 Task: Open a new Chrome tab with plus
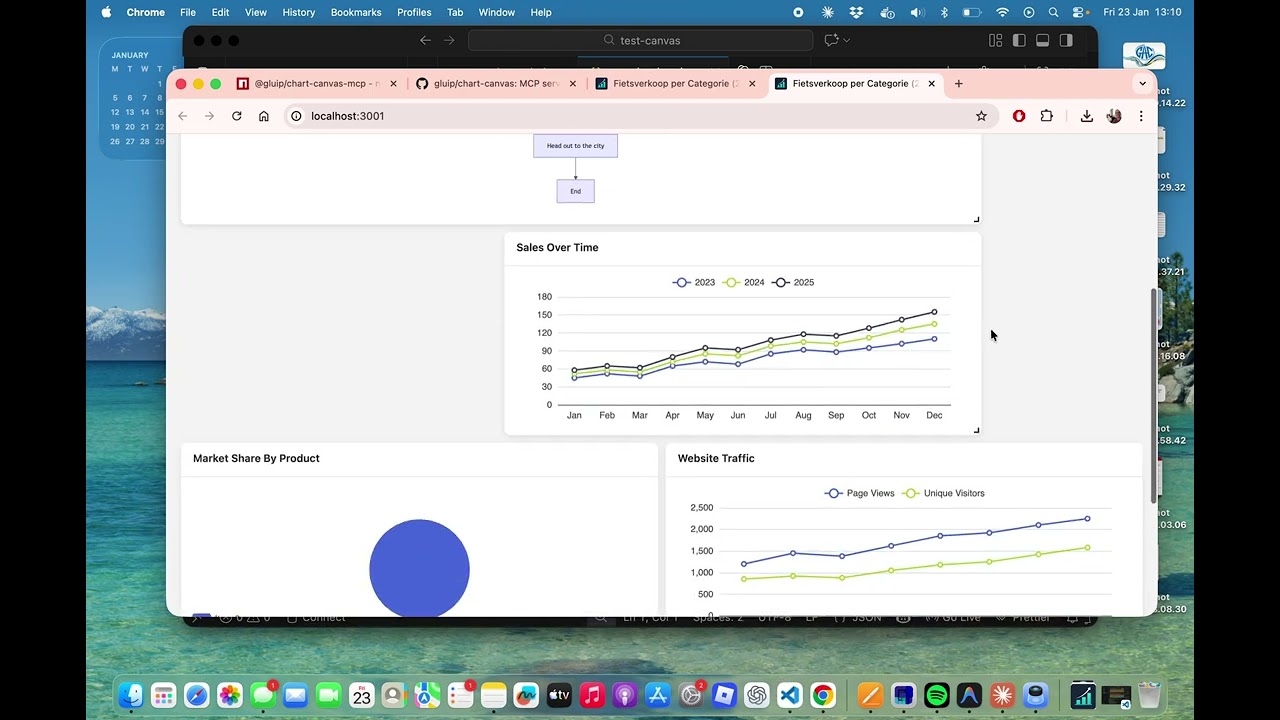click(x=958, y=84)
